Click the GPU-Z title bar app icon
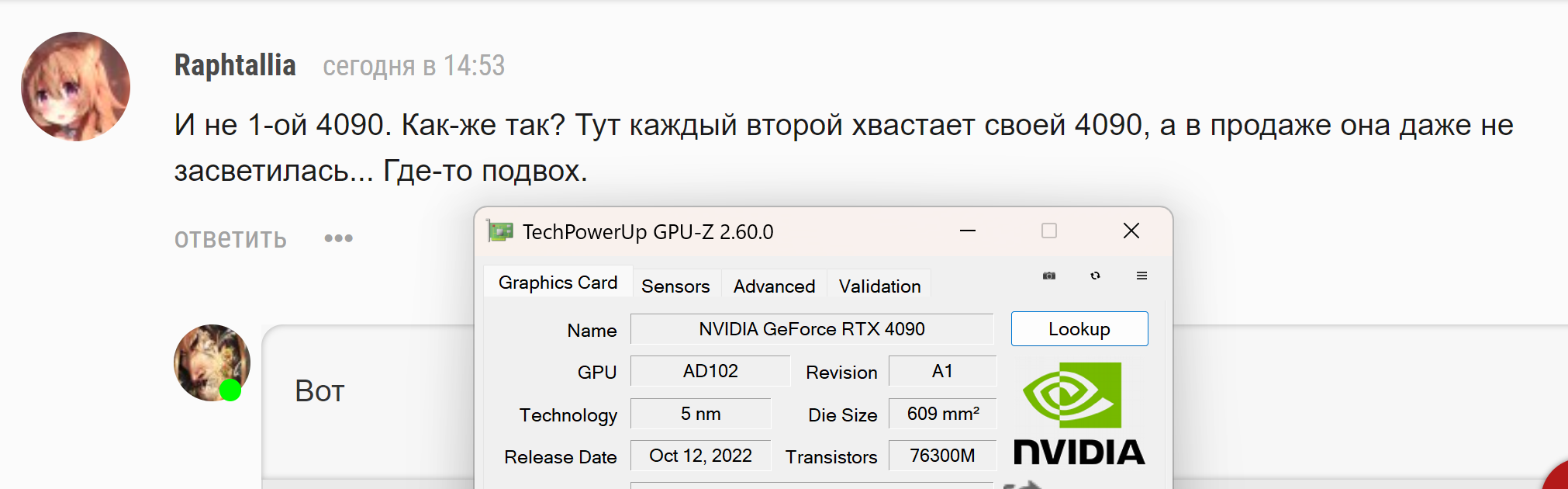 click(x=500, y=231)
